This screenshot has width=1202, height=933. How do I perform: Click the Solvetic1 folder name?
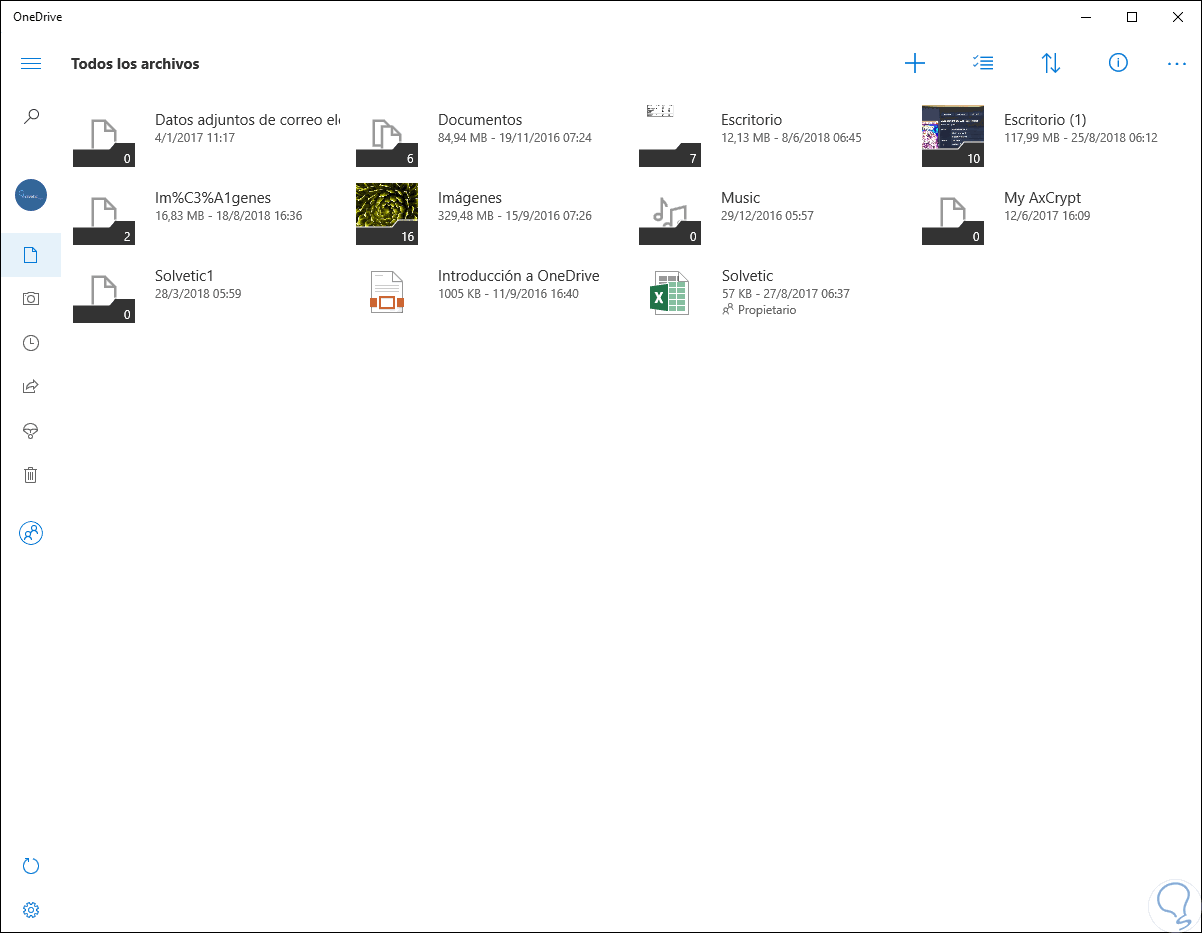tap(184, 276)
